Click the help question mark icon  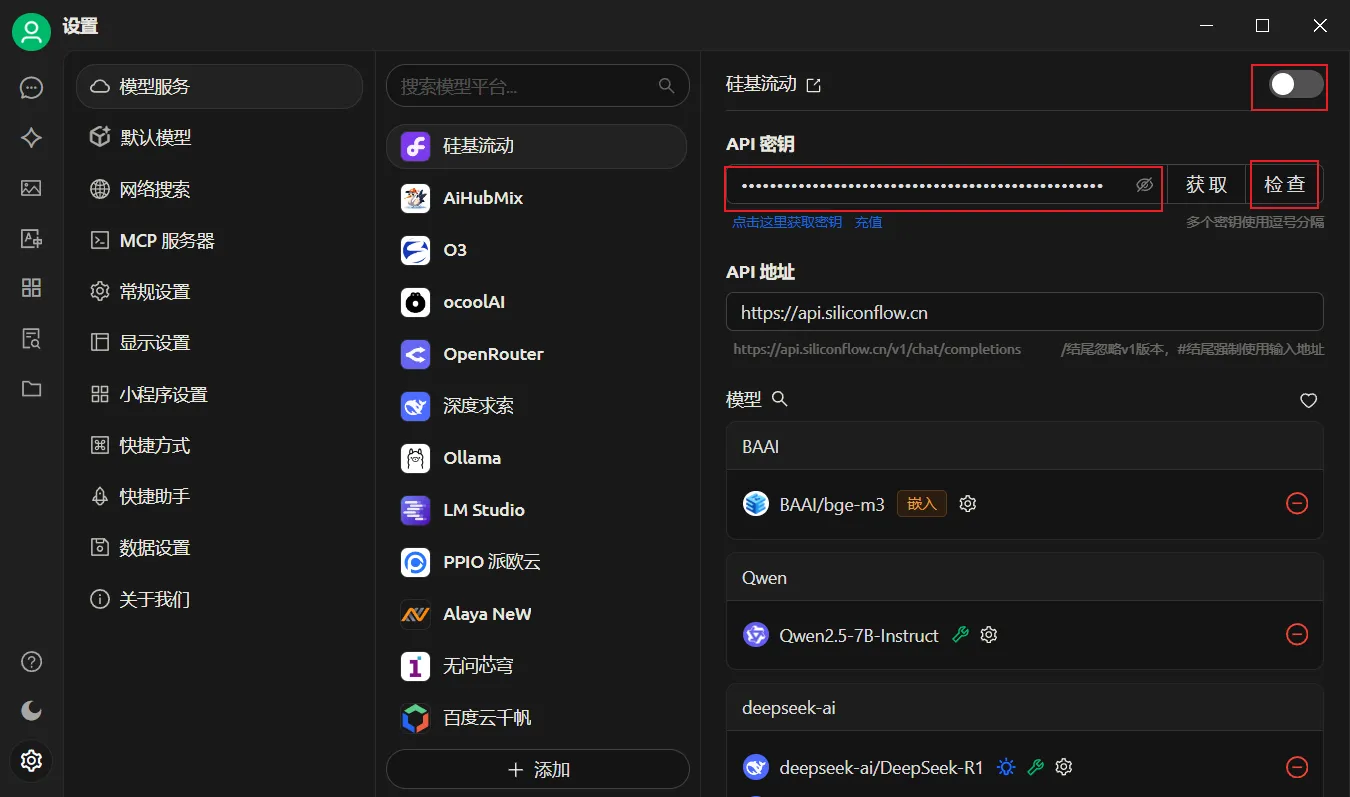(31, 661)
